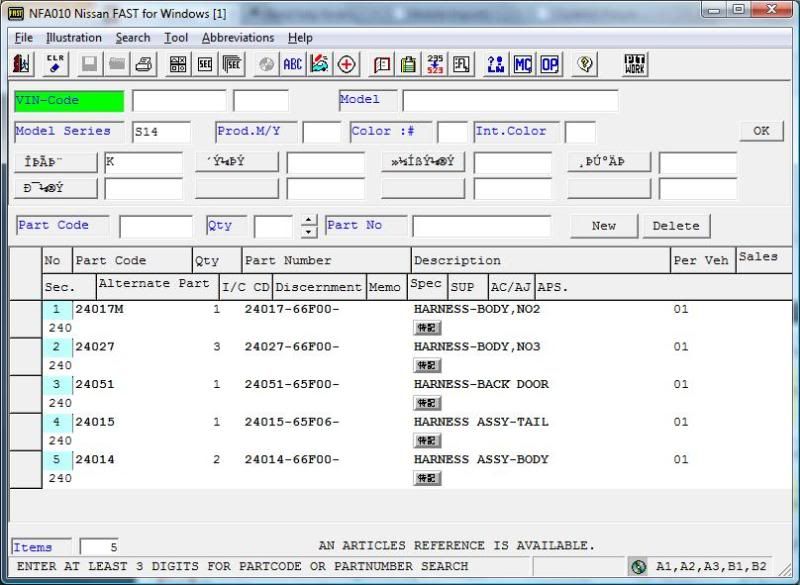This screenshot has height=585, width=800.
Task: Click the green clipboard icon
Action: pyautogui.click(x=408, y=64)
